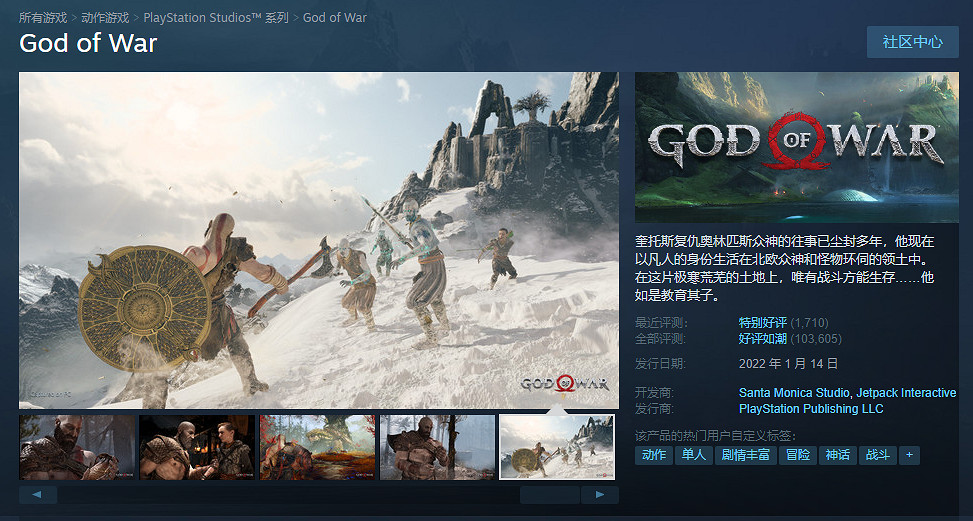Add a tag with the plus button
Screen dimensions: 973x521
(x=909, y=455)
